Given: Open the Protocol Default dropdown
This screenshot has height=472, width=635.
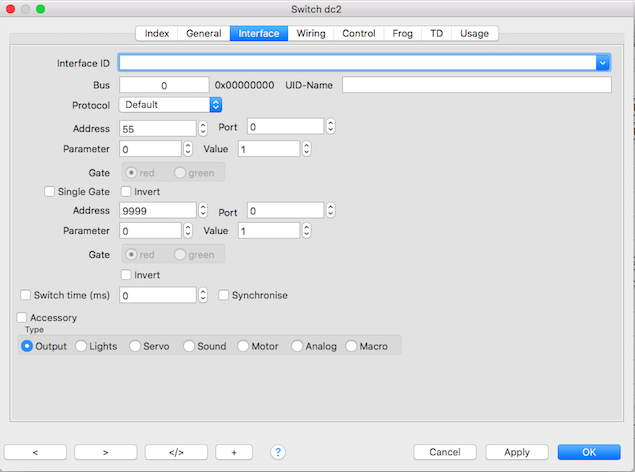Looking at the screenshot, I should click(x=170, y=105).
